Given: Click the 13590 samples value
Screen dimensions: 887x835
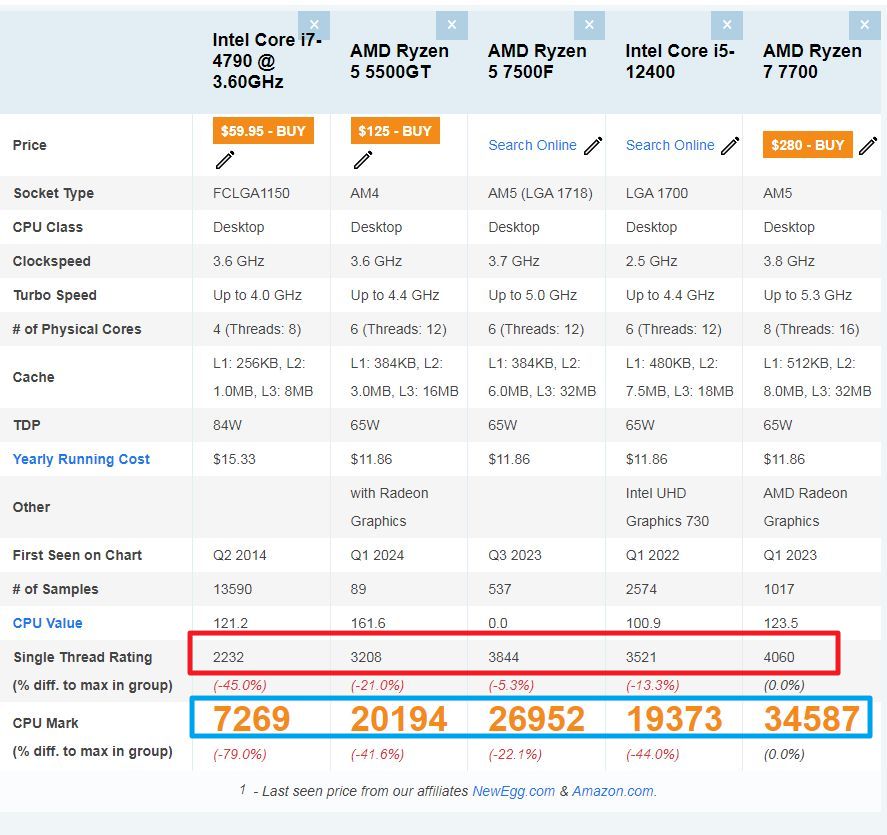Looking at the screenshot, I should click(232, 589).
